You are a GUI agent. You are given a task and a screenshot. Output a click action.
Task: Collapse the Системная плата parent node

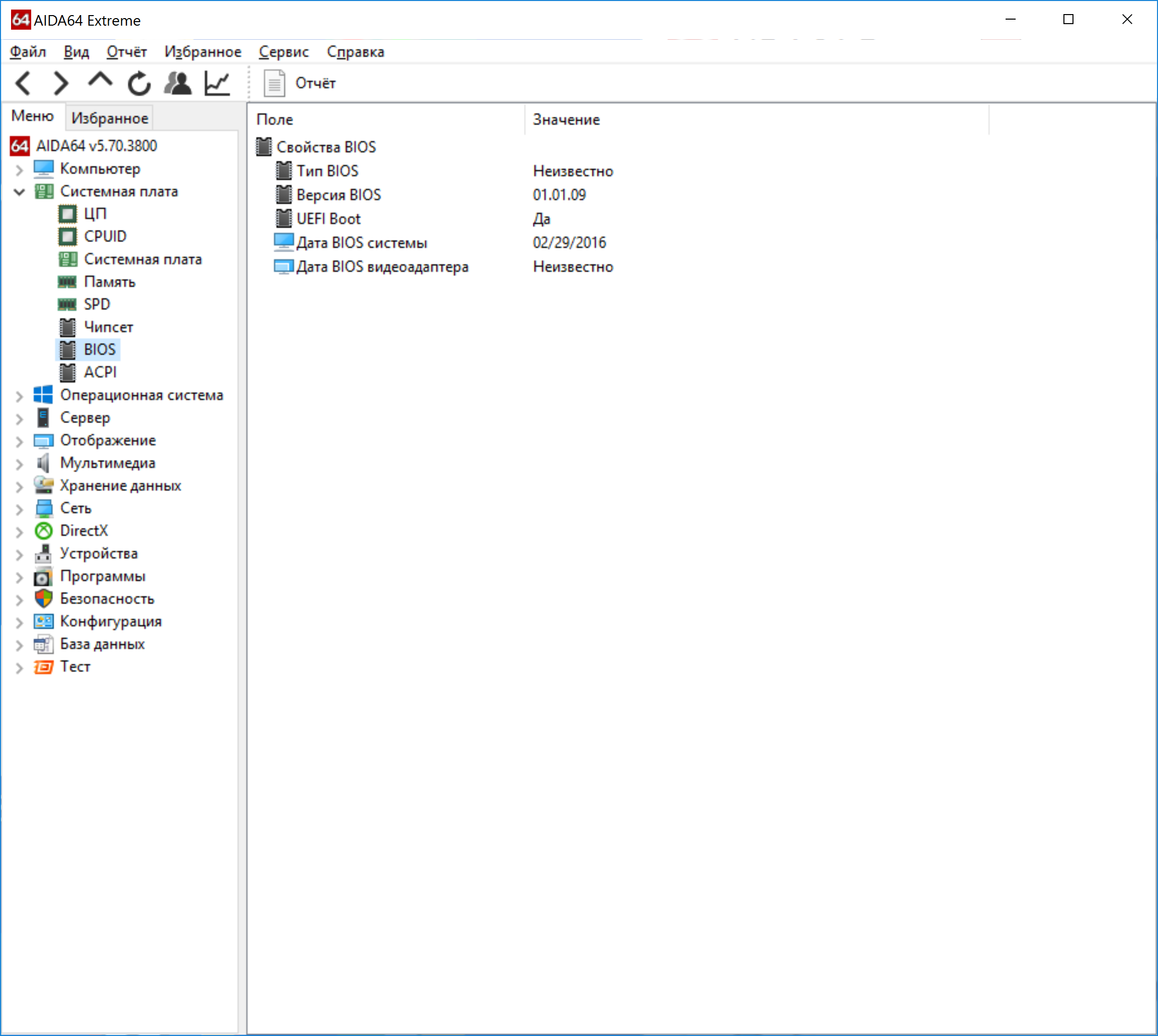pos(19,192)
